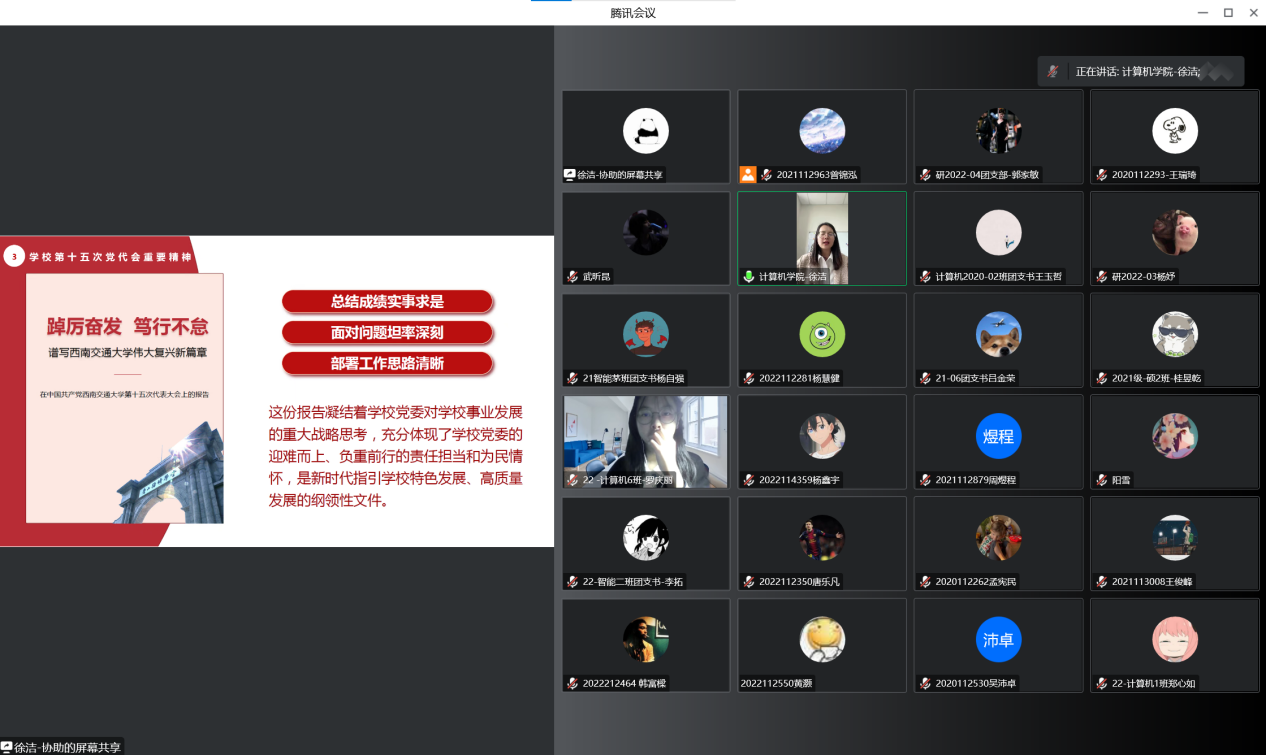Viewport: 1266px width, 755px height.
Task: Maximize the 腾讯会议 window
Action: coord(1228,12)
